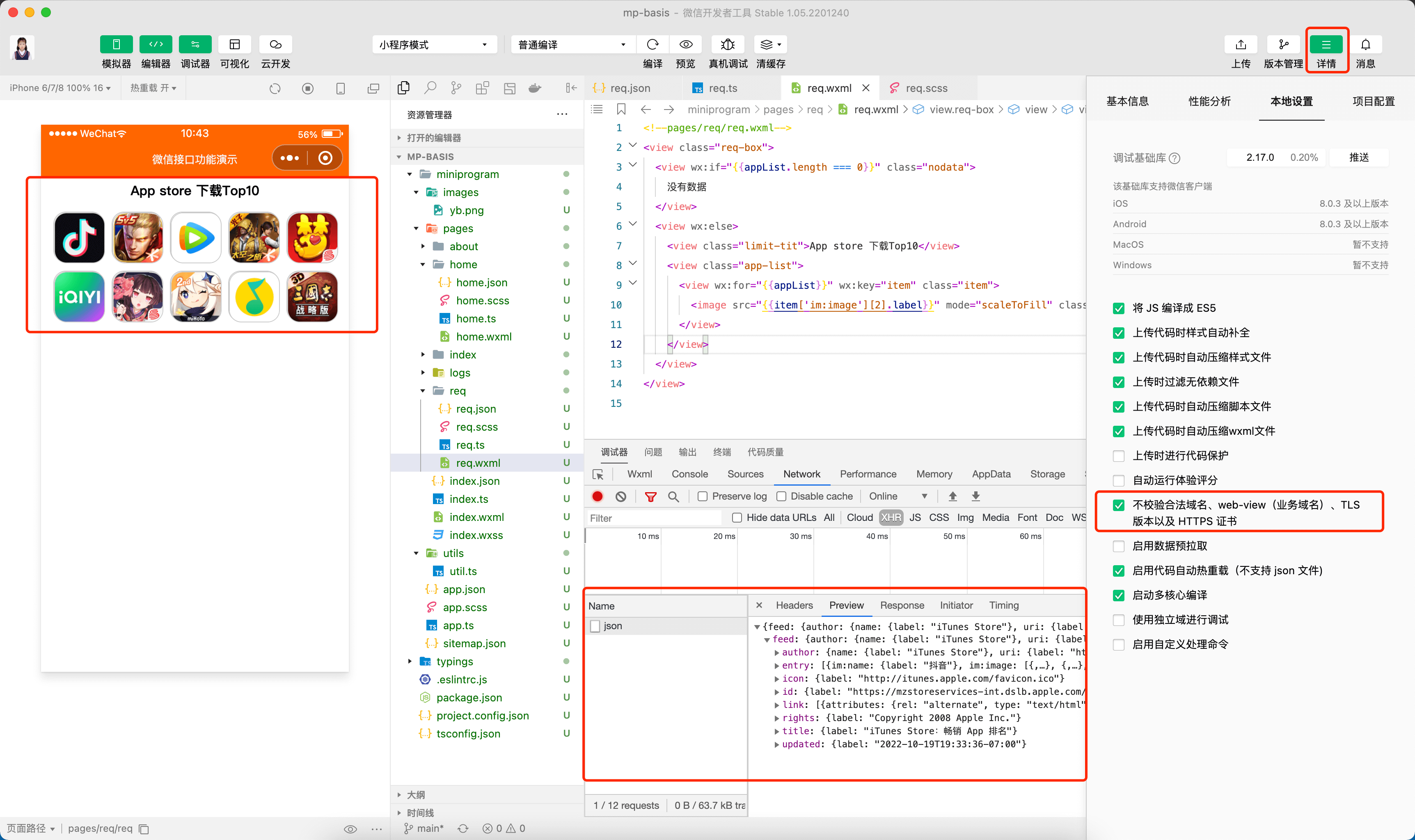Click the iQIYI app icon thumbnail

[x=79, y=297]
